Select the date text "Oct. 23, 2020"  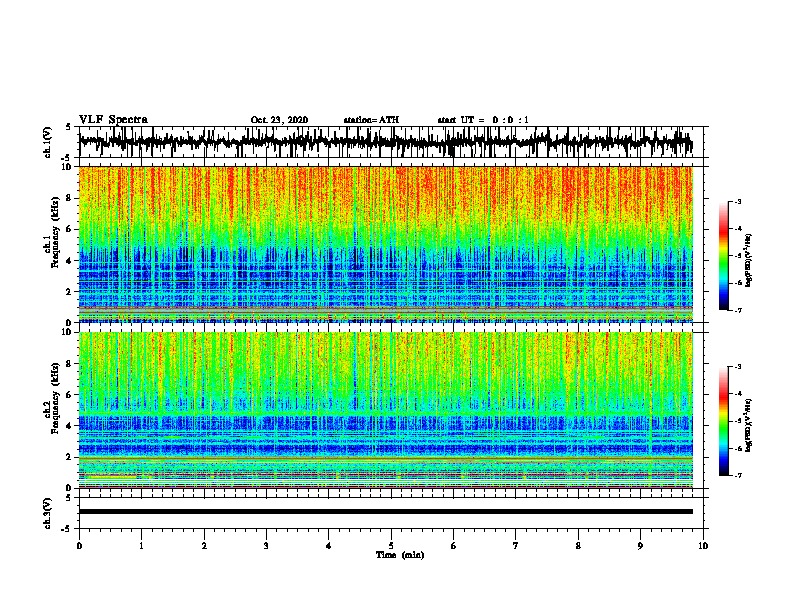tap(279, 120)
